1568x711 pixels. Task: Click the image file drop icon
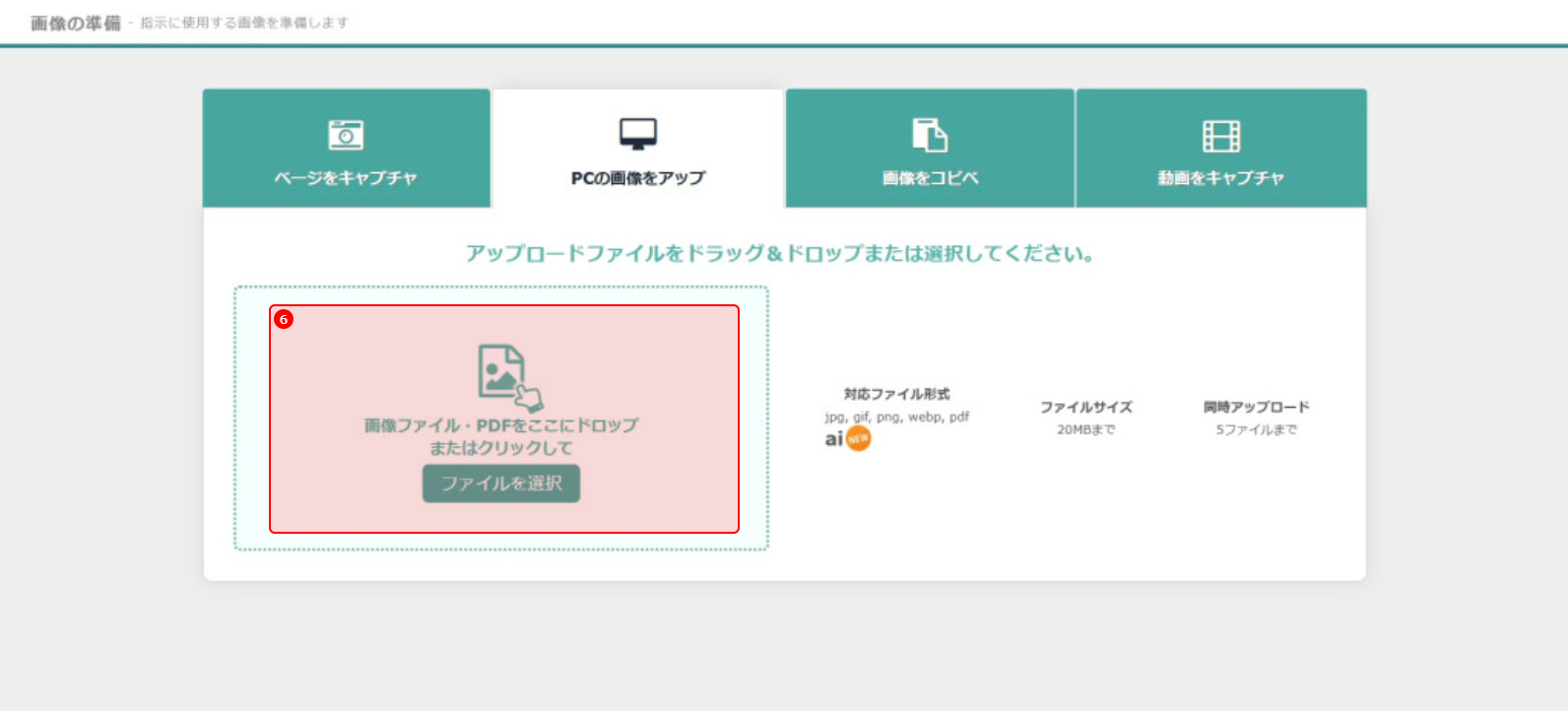pyautogui.click(x=509, y=377)
